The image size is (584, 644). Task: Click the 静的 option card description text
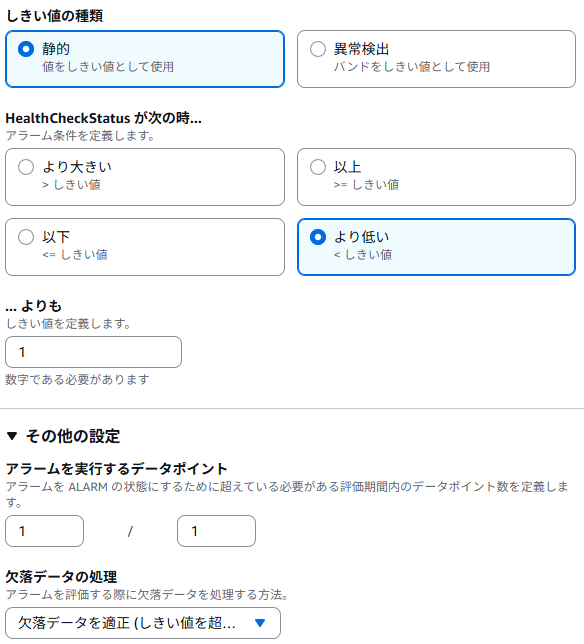click(x=108, y=67)
